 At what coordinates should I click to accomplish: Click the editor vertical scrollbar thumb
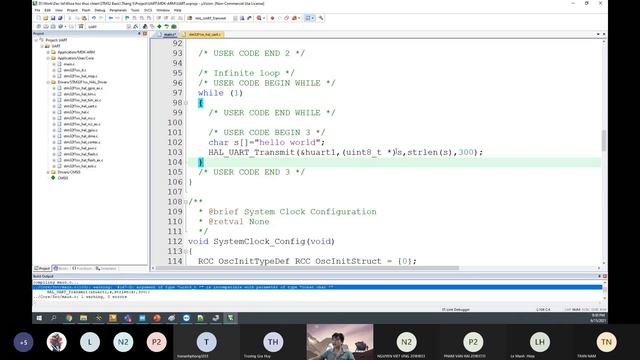click(604, 140)
